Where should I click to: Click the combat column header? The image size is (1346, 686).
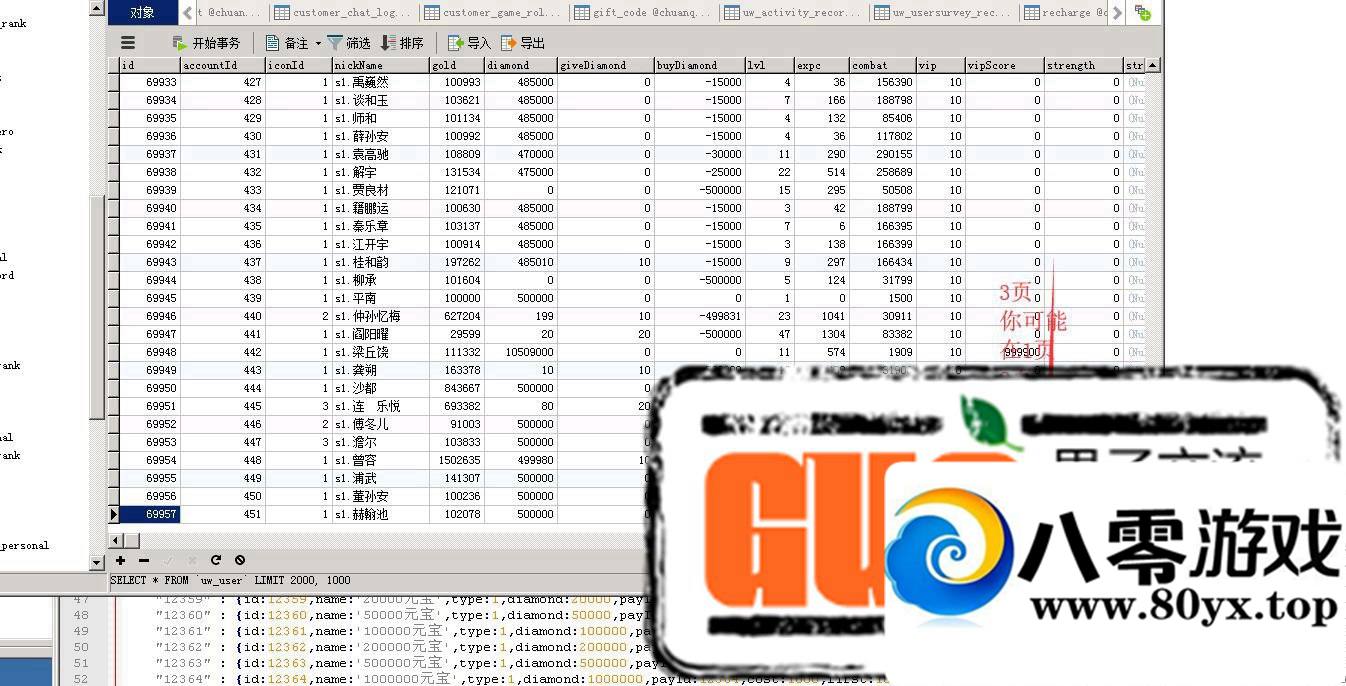pyautogui.click(x=882, y=65)
